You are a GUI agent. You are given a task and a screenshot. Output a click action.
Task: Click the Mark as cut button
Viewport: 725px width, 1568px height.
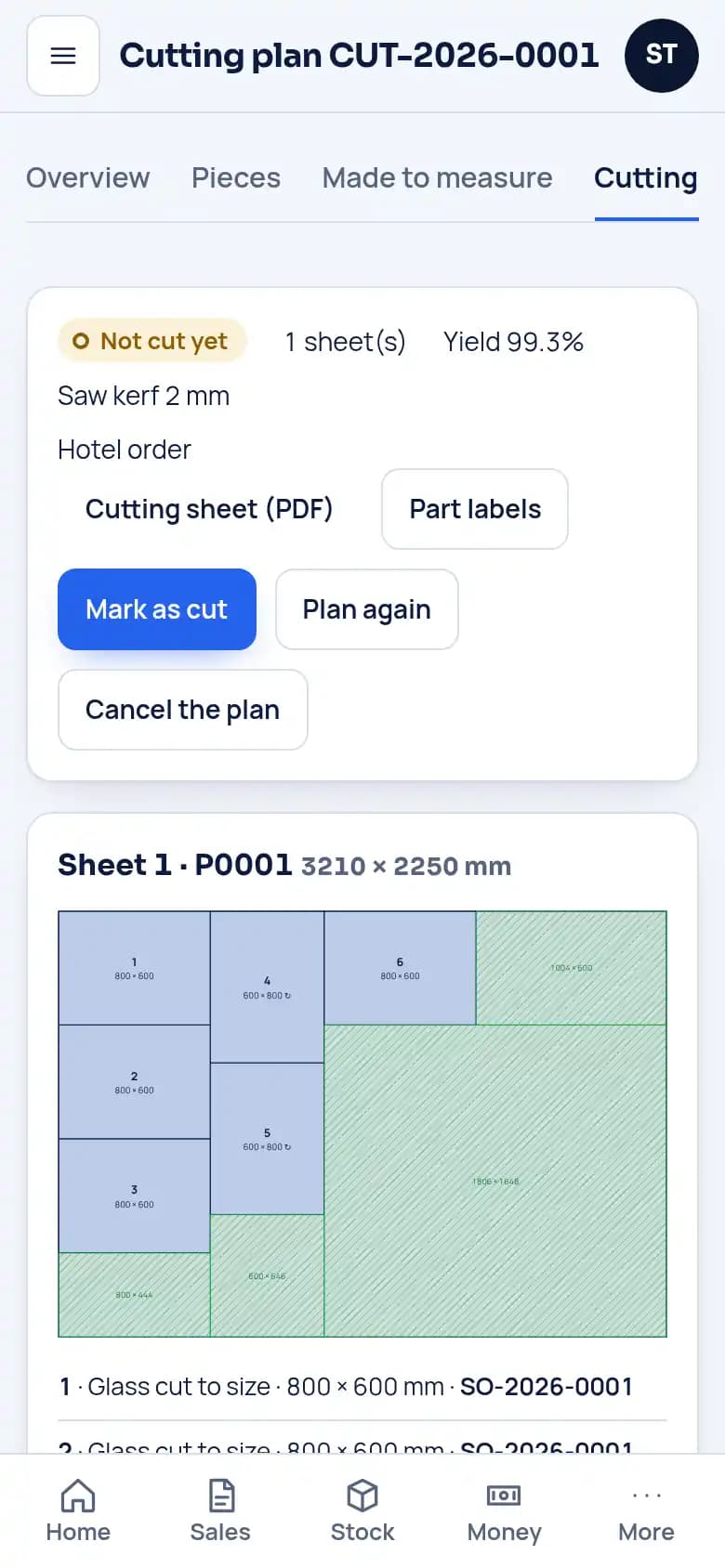tap(157, 609)
